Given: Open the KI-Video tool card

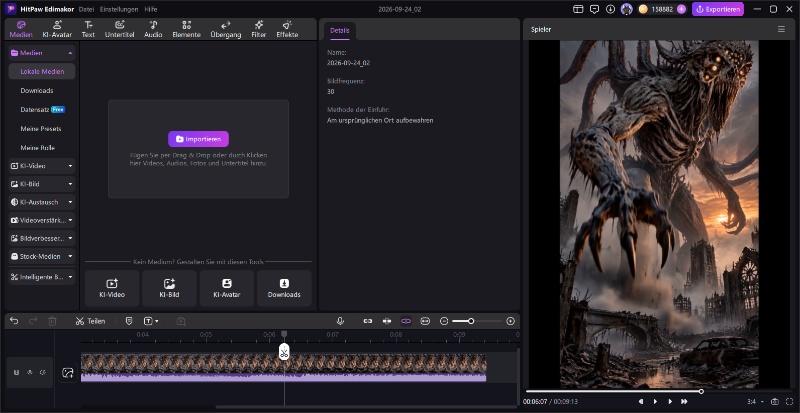Looking at the screenshot, I should coord(112,288).
